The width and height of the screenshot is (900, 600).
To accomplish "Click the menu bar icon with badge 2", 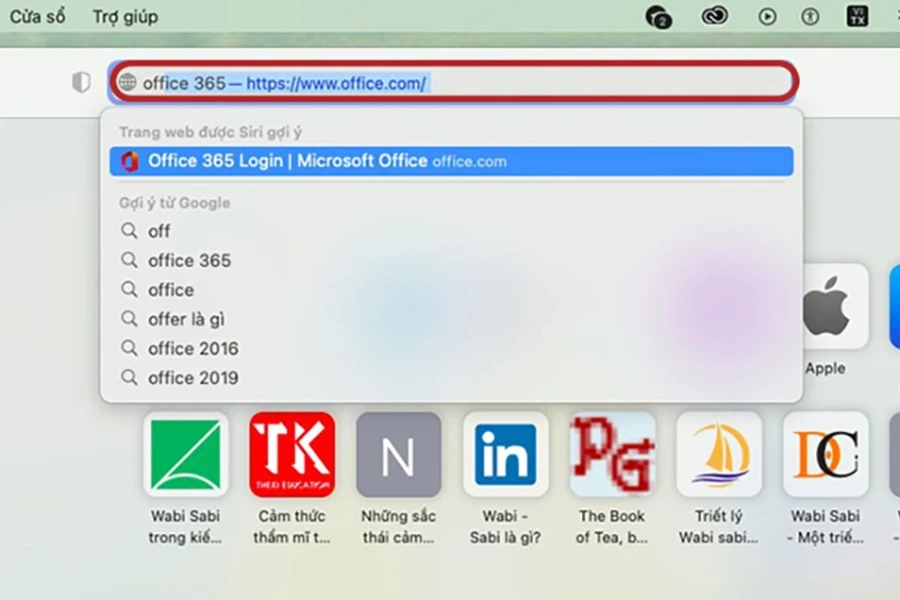I will (658, 17).
